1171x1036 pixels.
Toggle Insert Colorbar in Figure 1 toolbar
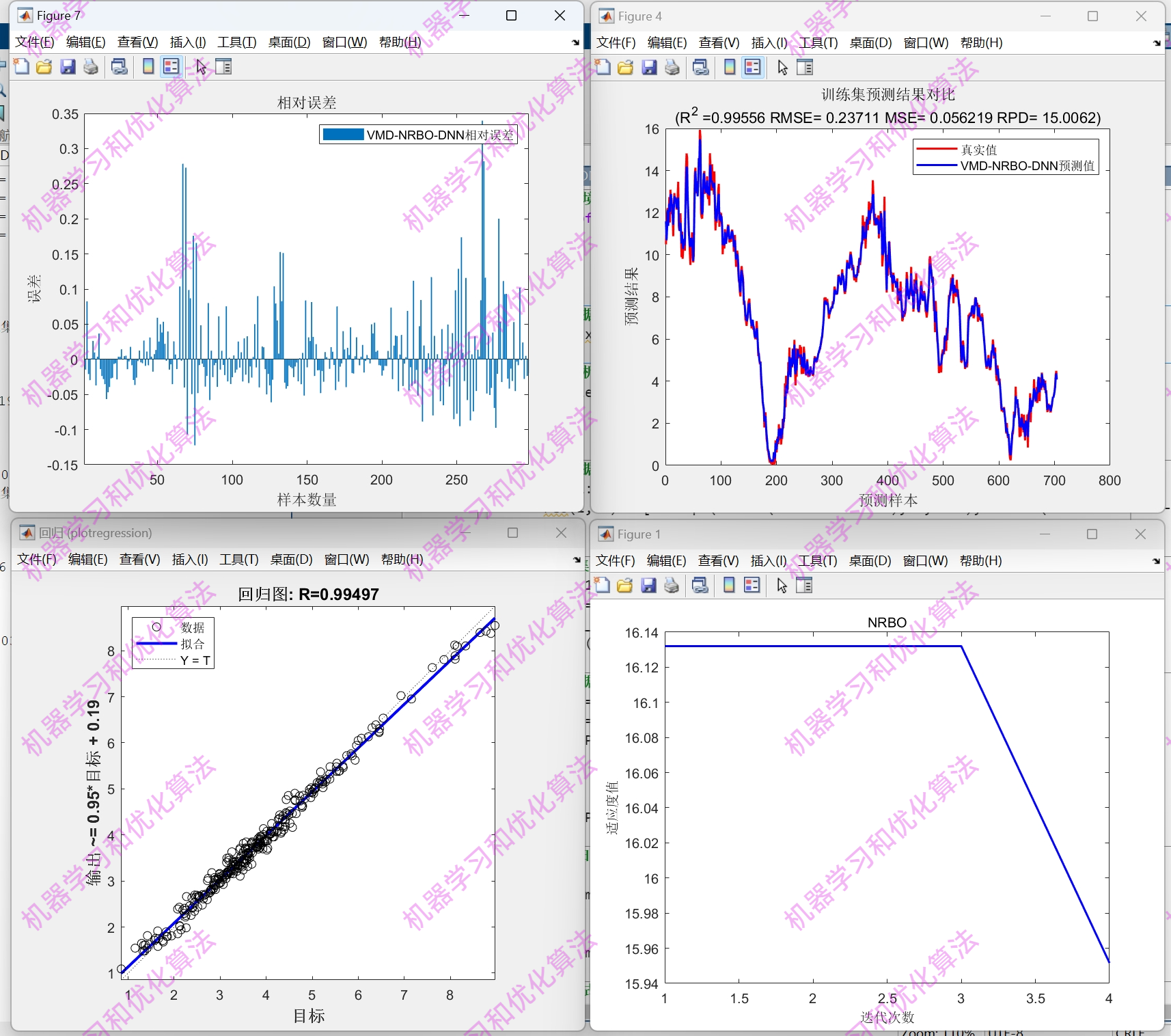point(729,585)
